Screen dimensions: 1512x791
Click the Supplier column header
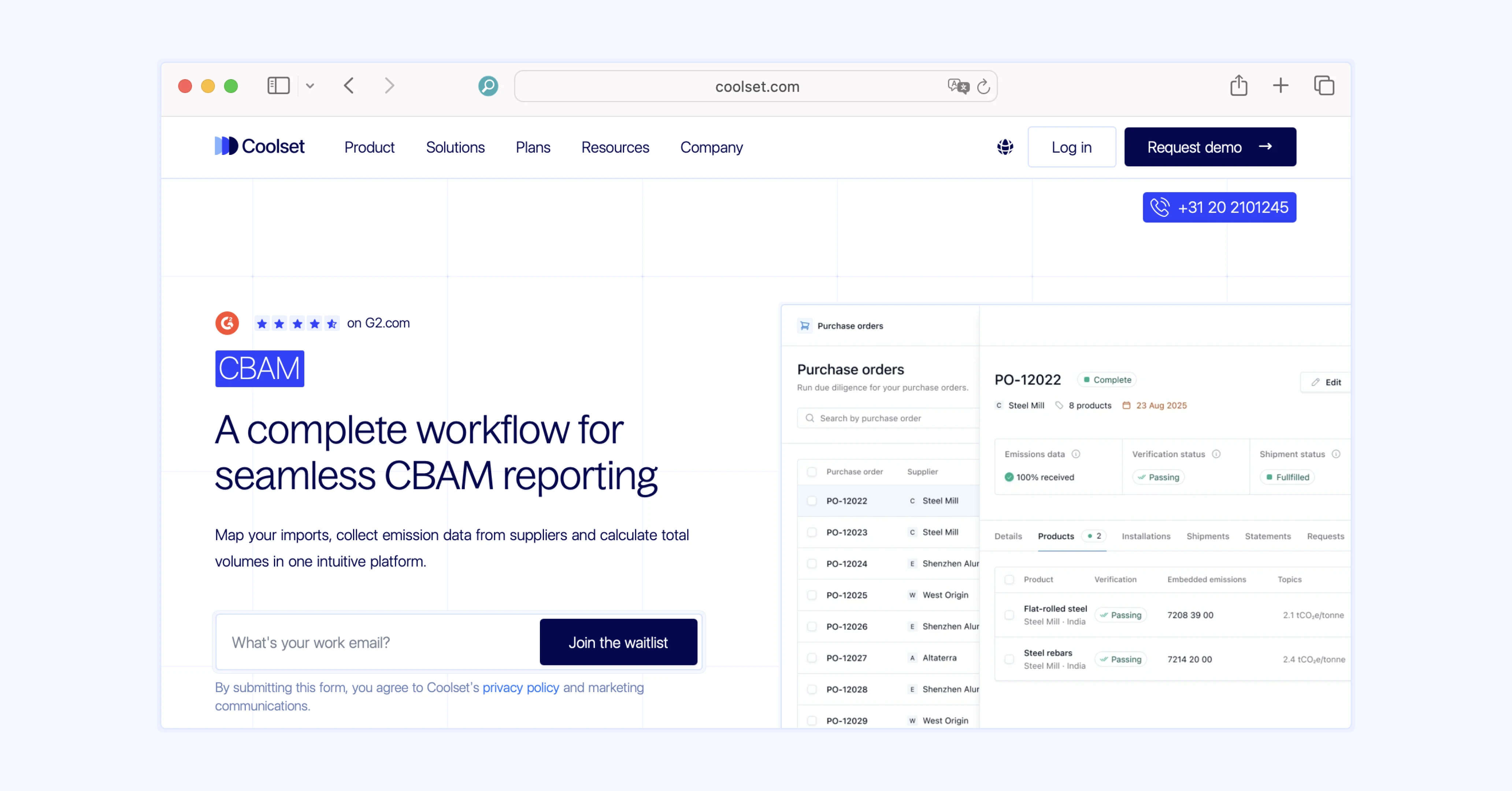[x=922, y=472]
